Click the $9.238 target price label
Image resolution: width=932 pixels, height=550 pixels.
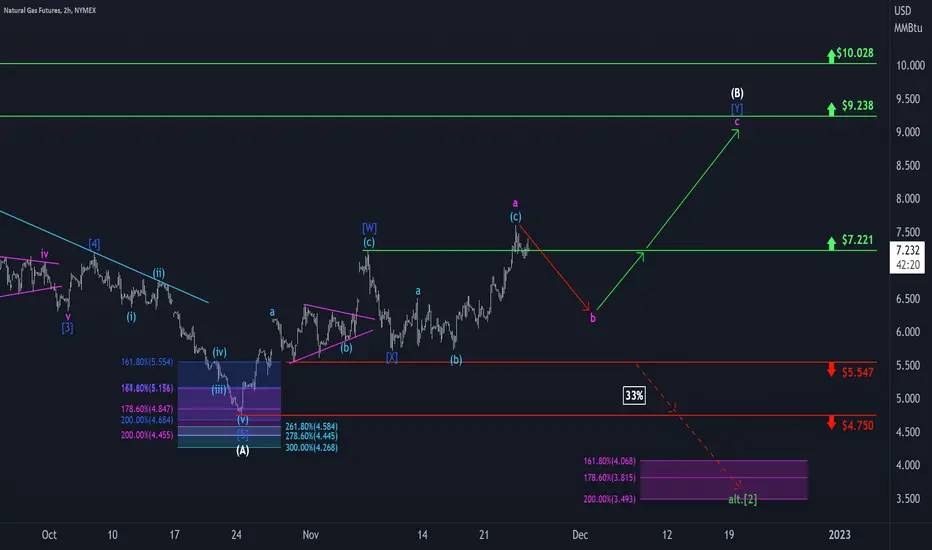point(857,106)
